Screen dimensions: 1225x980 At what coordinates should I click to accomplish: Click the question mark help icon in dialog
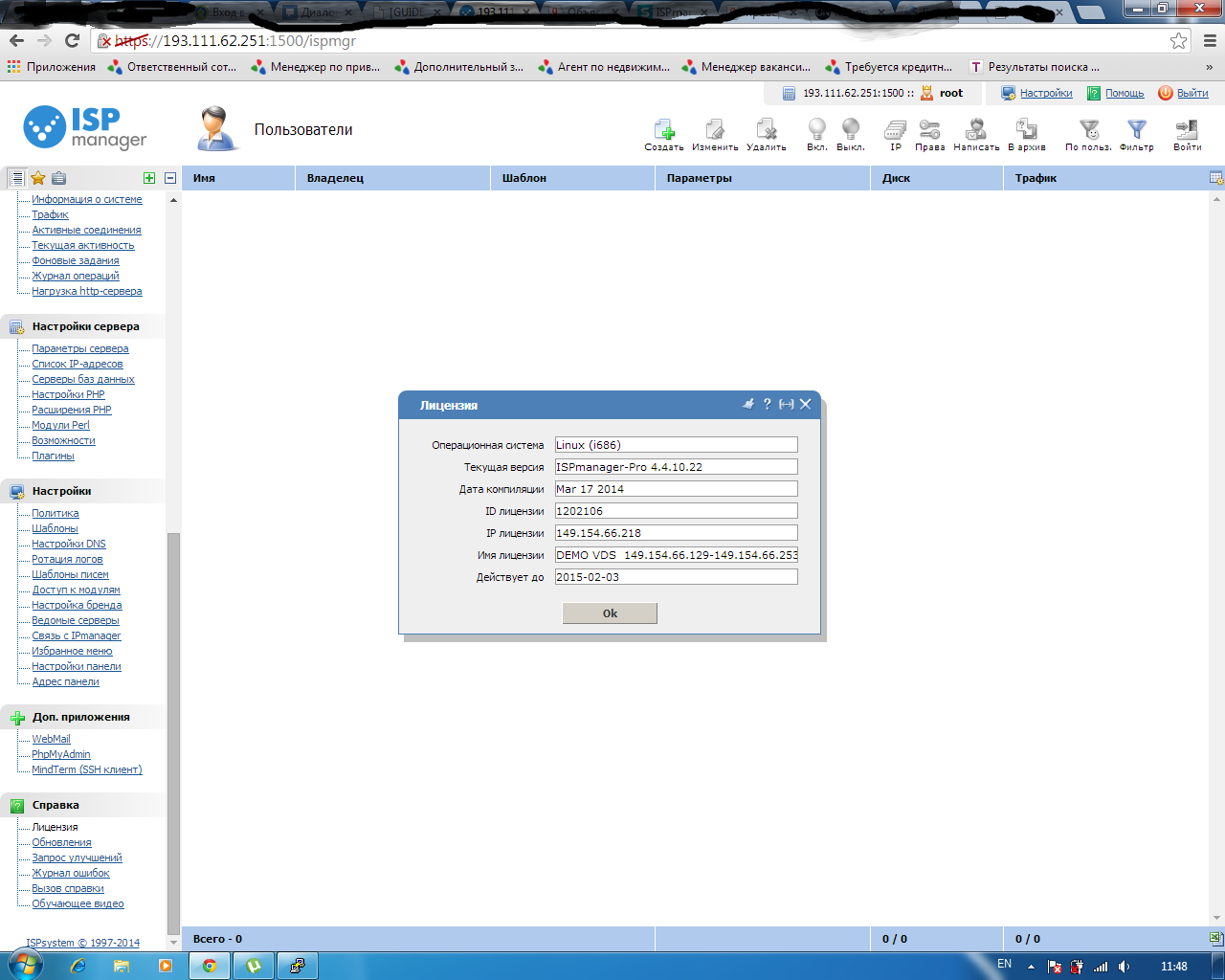[767, 404]
